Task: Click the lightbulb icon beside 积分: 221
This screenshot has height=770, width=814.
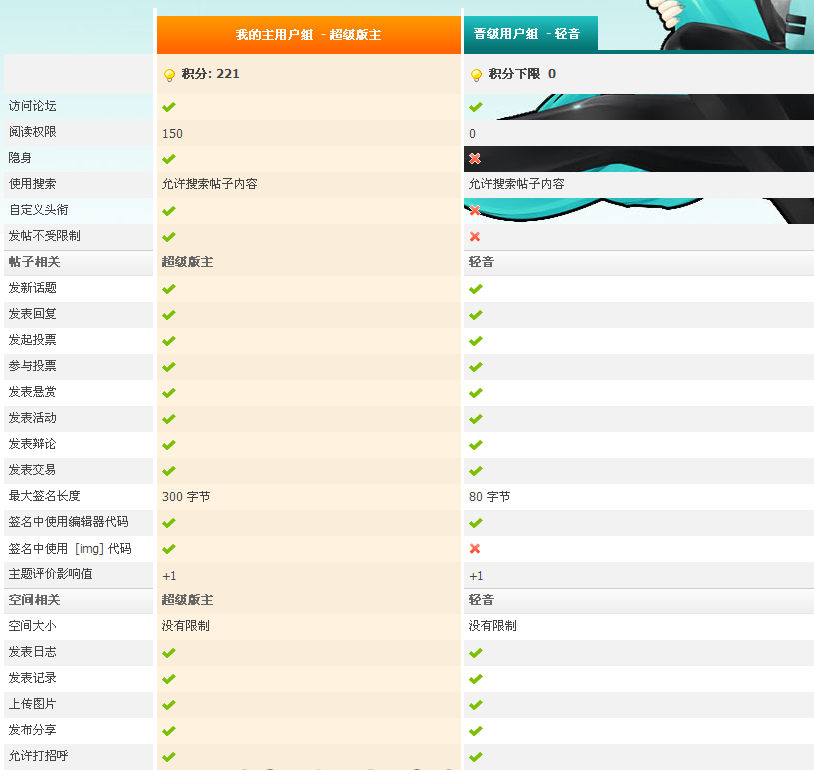Action: pyautogui.click(x=169, y=75)
